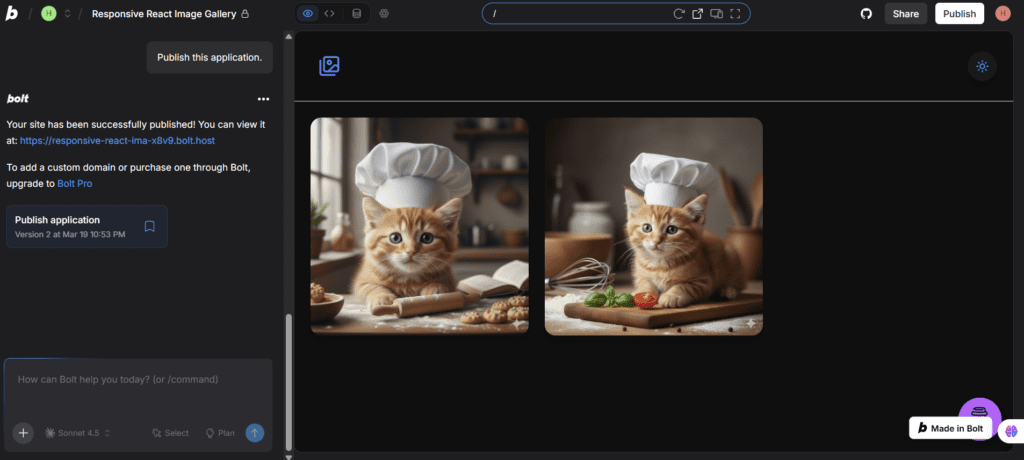Toggle the preview eye view mode
Image resolution: width=1024 pixels, height=460 pixels.
click(x=308, y=14)
